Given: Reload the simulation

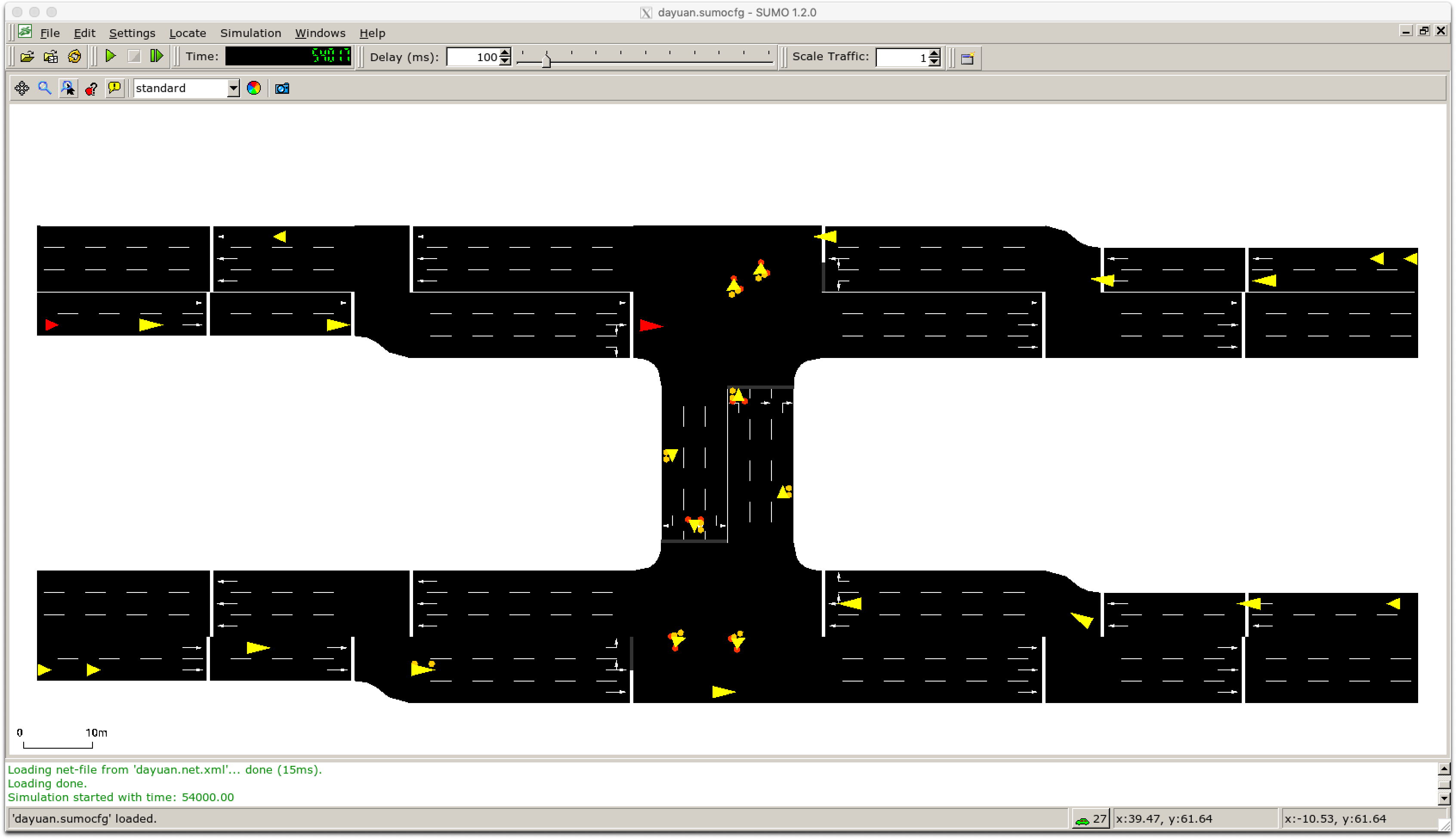Looking at the screenshot, I should coord(74,56).
